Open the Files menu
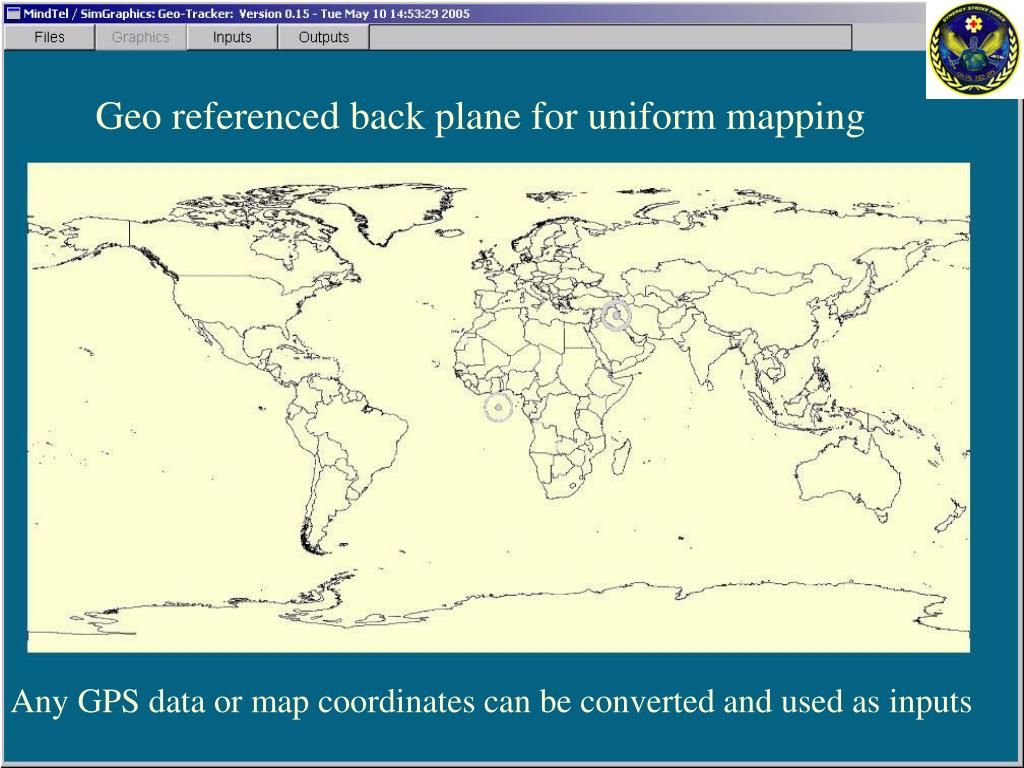Screen dimensions: 1024x768 pos(49,37)
